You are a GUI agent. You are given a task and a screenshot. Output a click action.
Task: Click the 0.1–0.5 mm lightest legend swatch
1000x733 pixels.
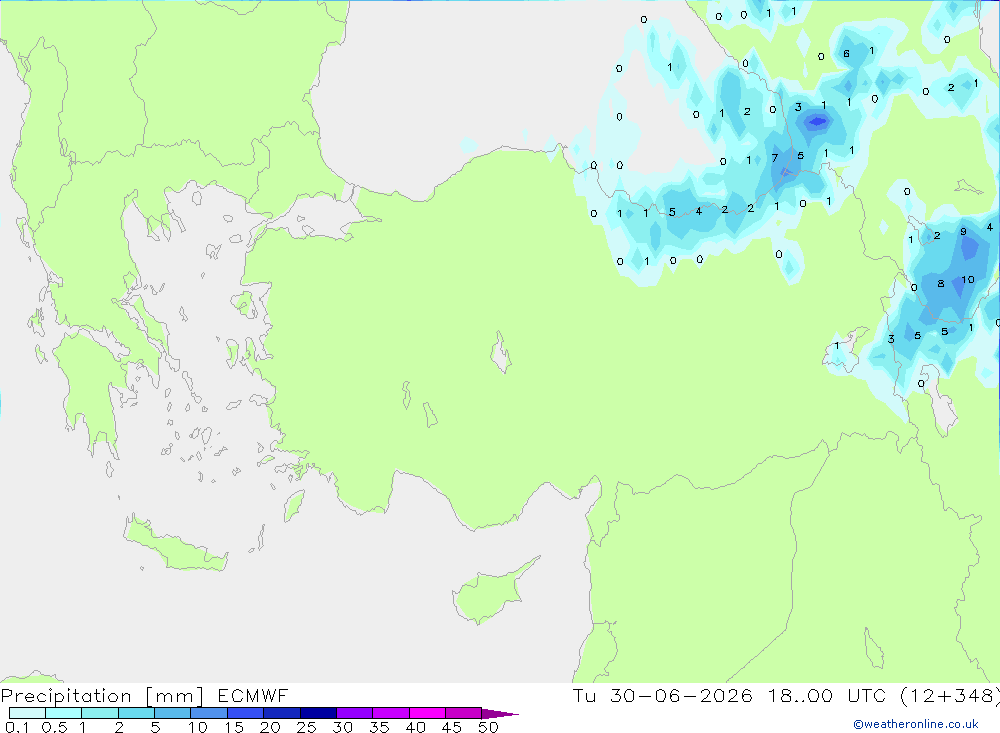pyautogui.click(x=27, y=713)
